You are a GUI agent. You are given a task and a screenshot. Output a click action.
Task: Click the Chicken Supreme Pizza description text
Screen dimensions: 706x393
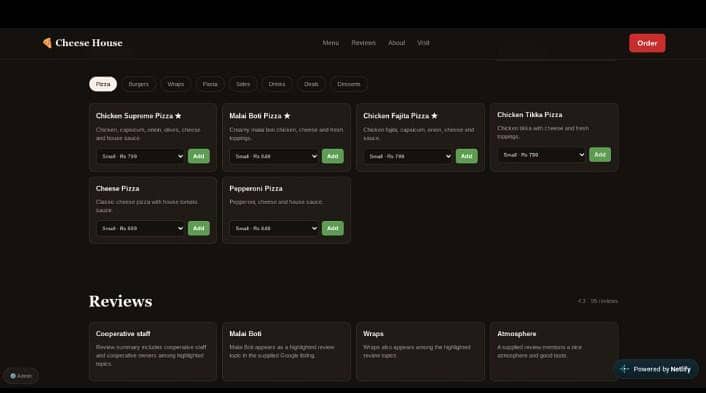pos(148,134)
